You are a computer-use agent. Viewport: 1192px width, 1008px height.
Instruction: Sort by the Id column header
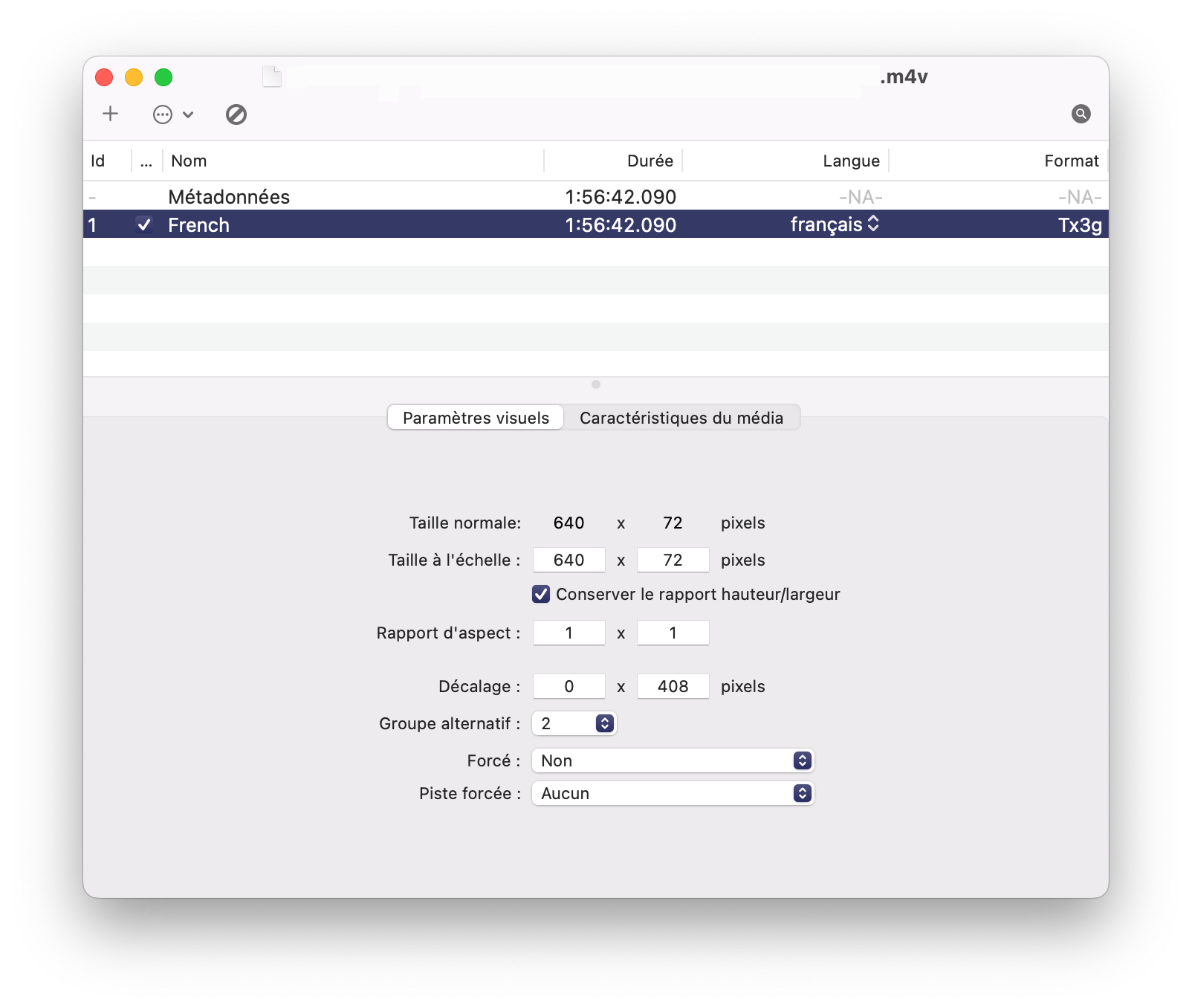107,161
